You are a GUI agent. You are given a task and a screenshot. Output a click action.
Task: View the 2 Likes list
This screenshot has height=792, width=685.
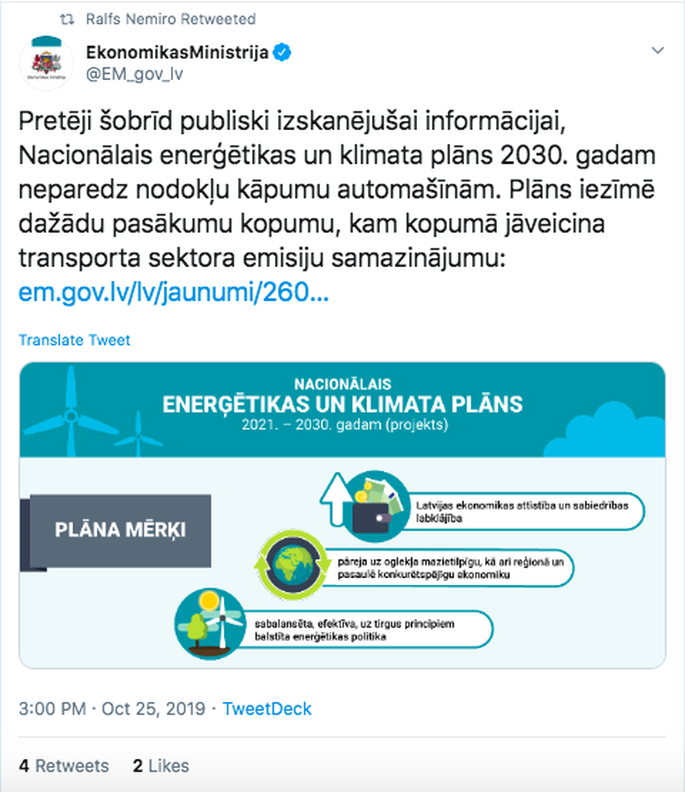tap(161, 766)
